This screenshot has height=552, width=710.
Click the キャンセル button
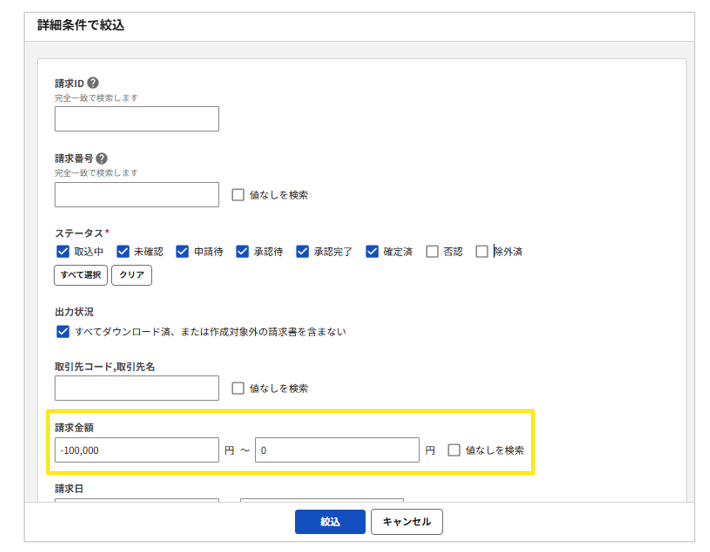406,522
